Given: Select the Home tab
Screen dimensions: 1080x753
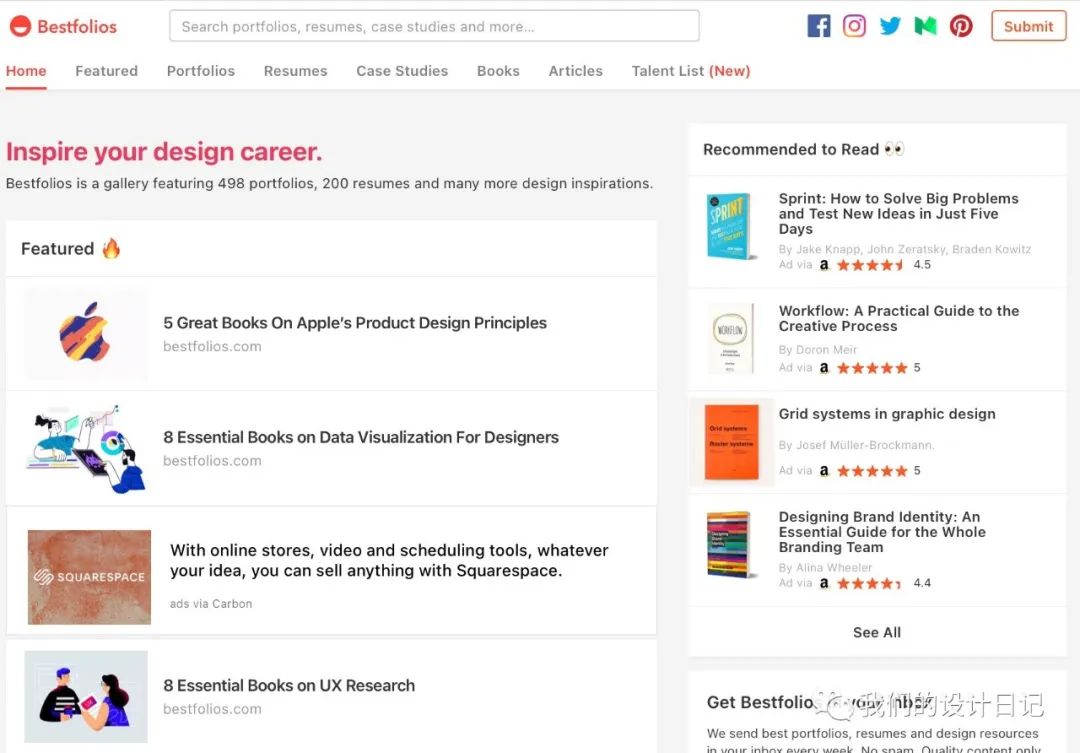Looking at the screenshot, I should coord(26,71).
